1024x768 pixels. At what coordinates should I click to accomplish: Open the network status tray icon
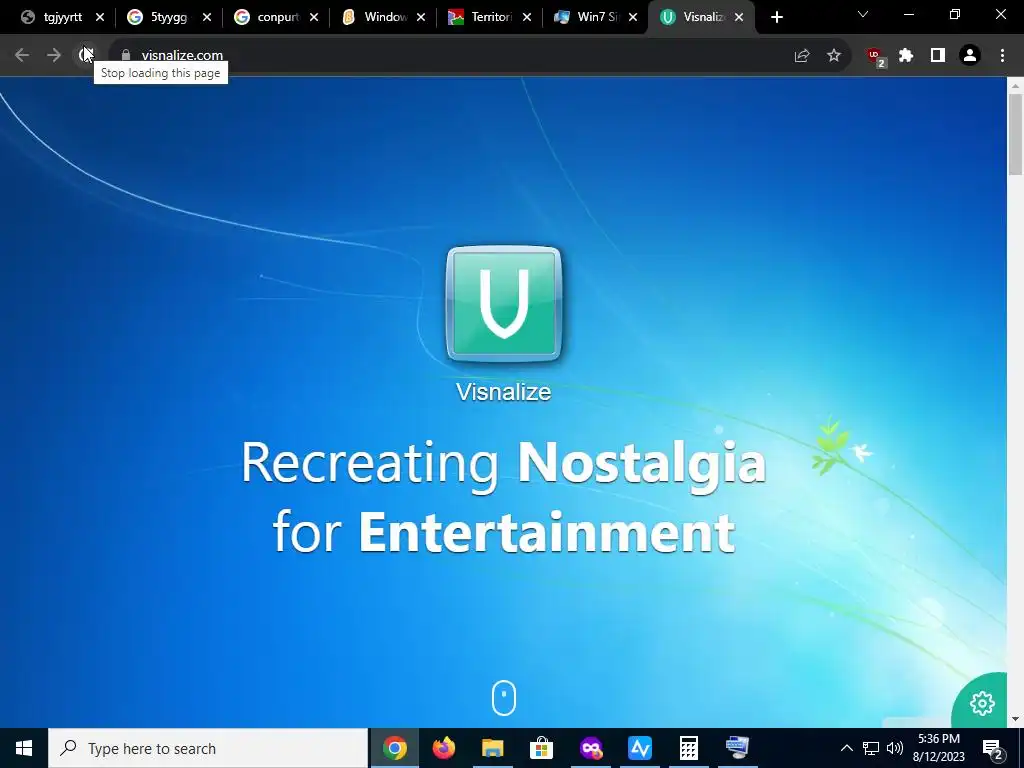pyautogui.click(x=871, y=748)
